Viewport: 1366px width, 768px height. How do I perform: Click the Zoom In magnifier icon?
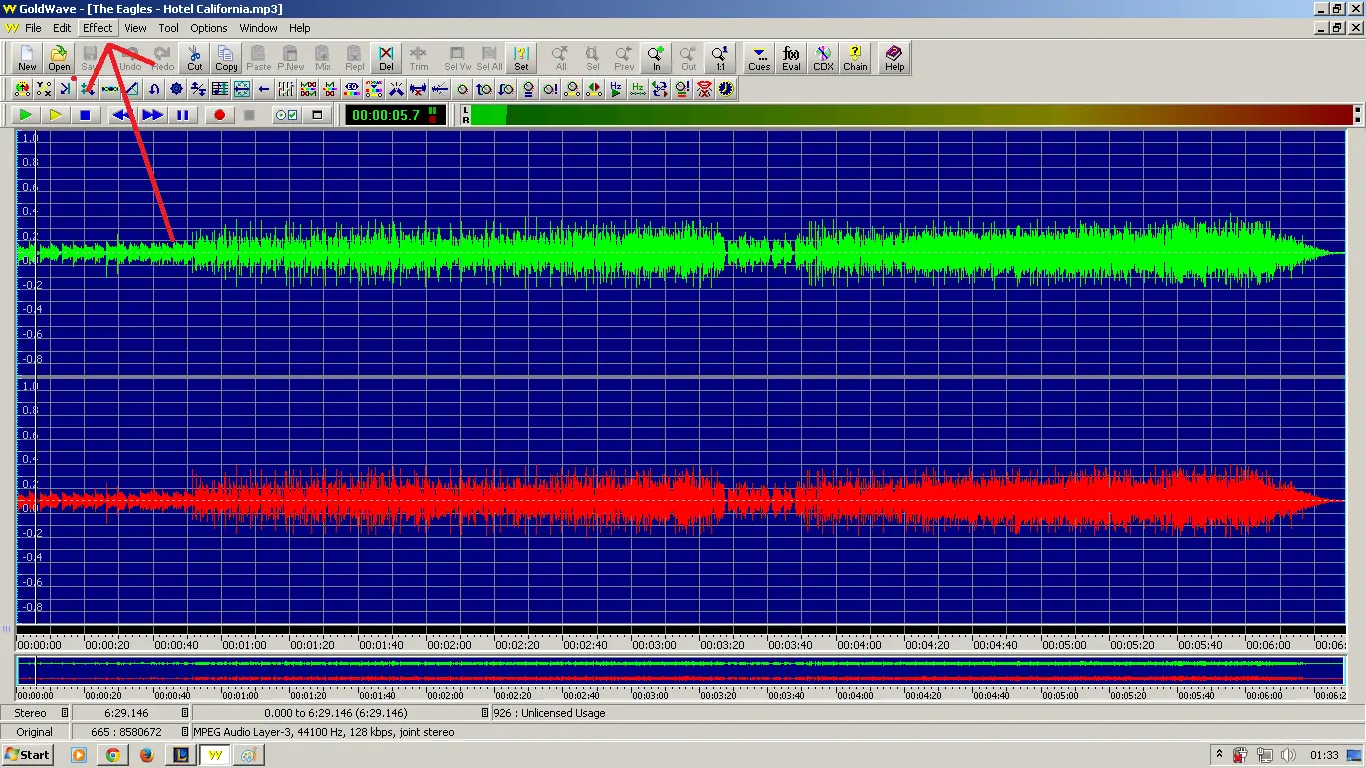(x=656, y=58)
